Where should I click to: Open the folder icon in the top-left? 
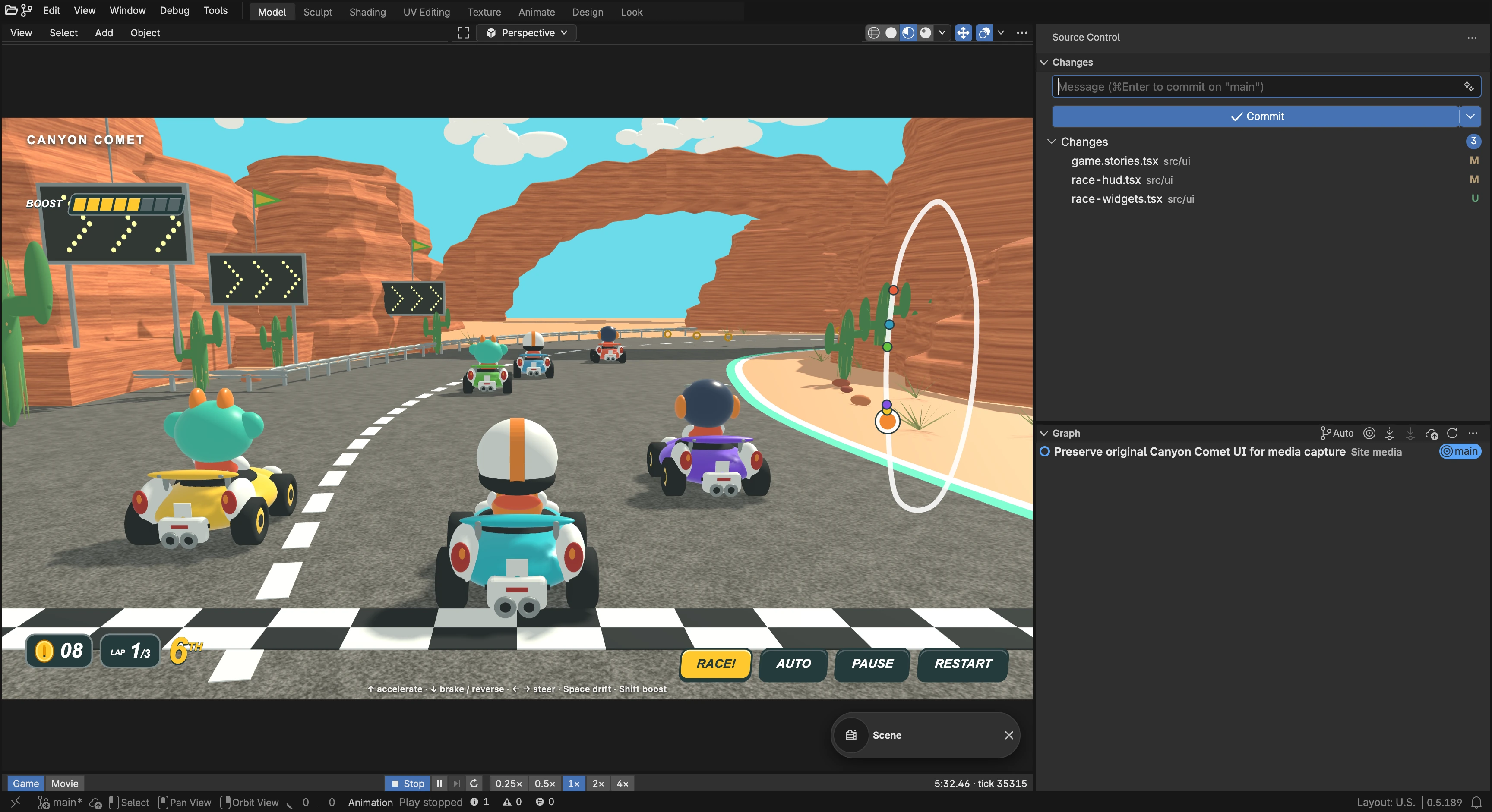pyautogui.click(x=11, y=10)
